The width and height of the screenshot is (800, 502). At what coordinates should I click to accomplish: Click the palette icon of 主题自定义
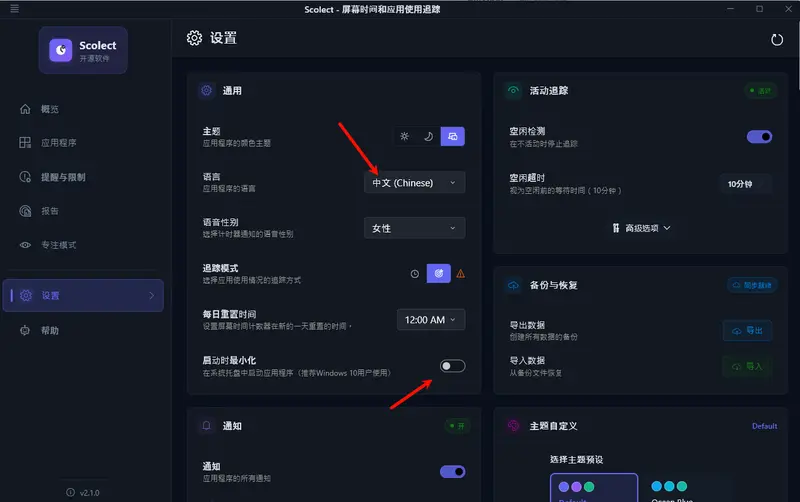pyautogui.click(x=513, y=425)
